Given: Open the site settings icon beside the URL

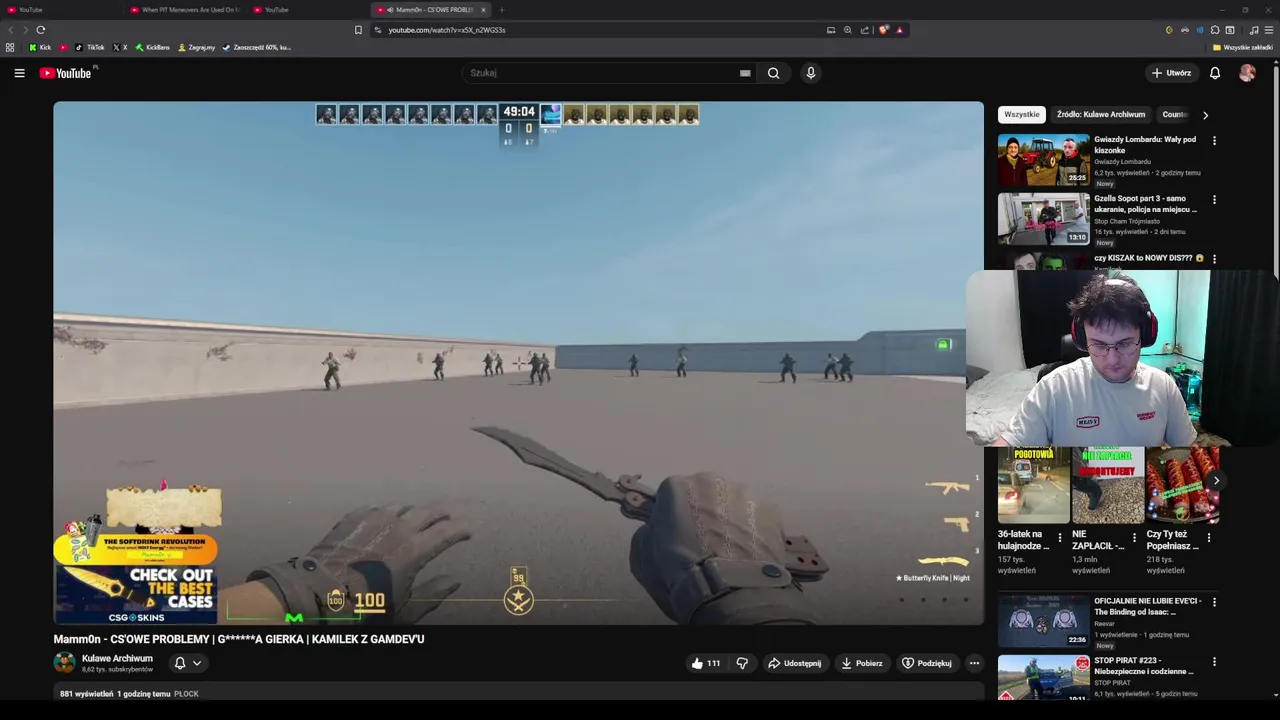Looking at the screenshot, I should (378, 30).
